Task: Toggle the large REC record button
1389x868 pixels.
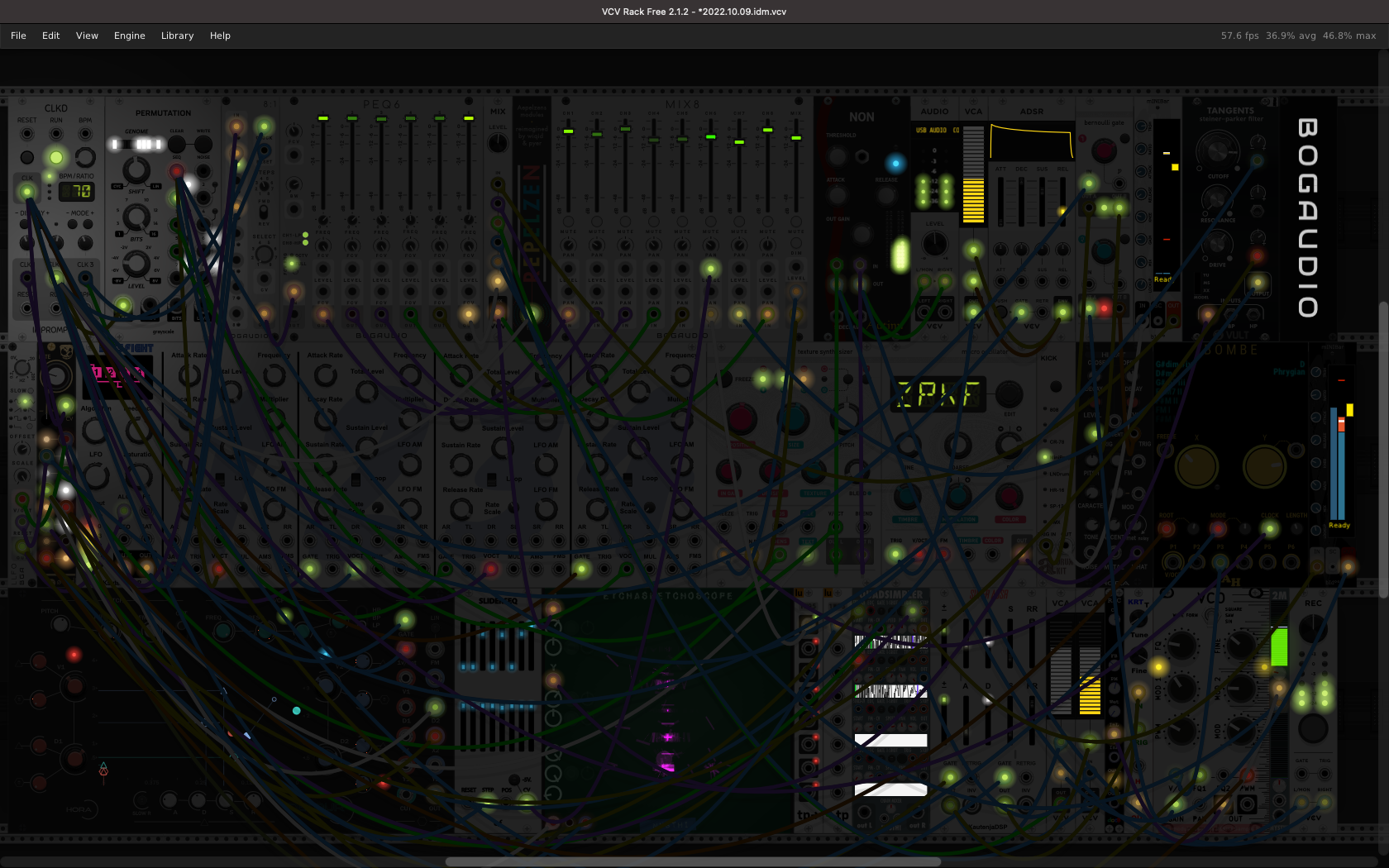Action: (1313, 728)
